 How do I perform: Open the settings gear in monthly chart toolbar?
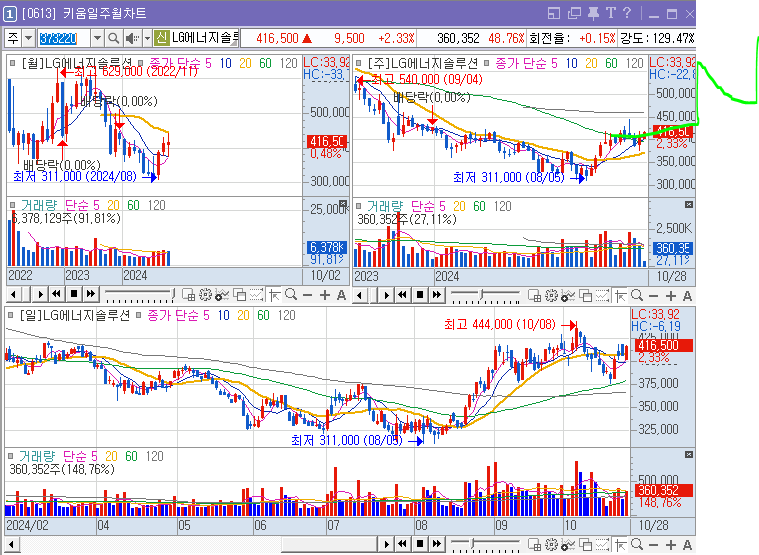(205, 294)
